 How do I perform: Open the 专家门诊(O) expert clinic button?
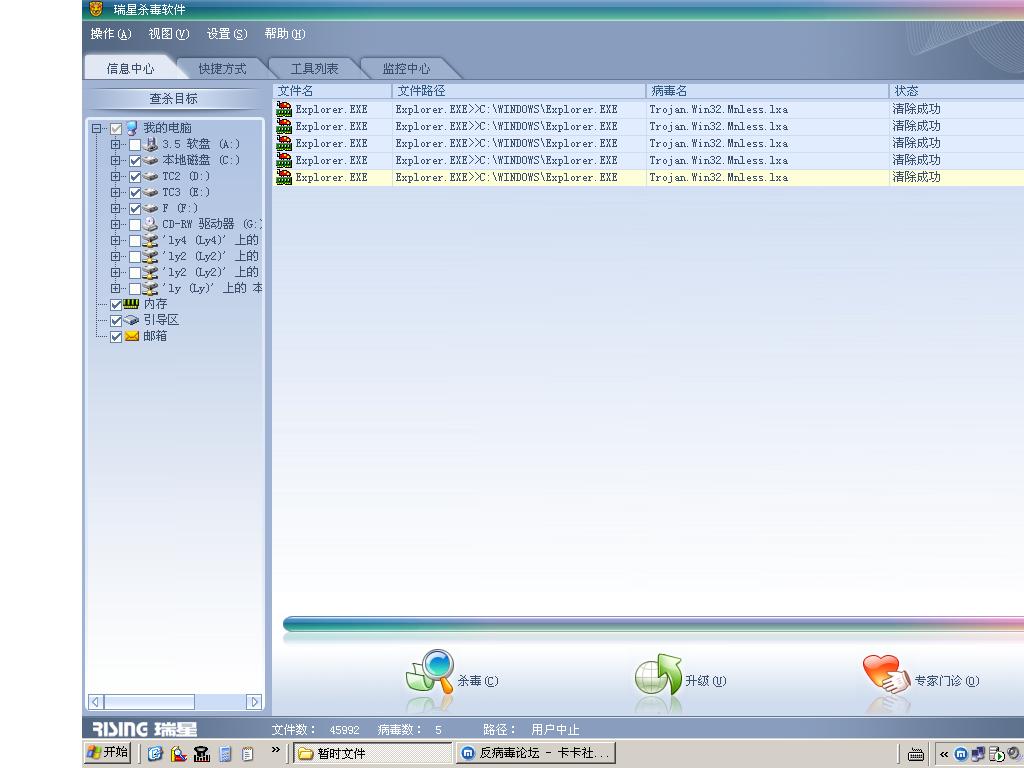(x=921, y=675)
